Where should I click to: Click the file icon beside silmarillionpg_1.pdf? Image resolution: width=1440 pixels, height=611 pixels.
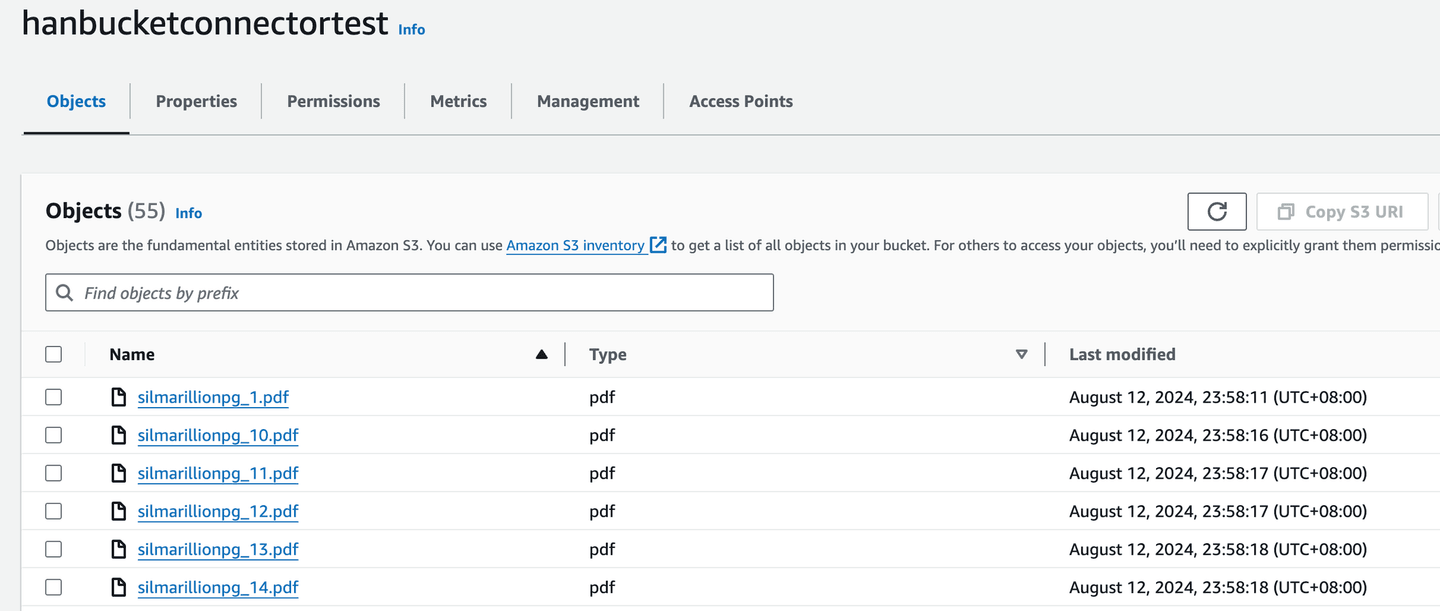[x=119, y=398]
